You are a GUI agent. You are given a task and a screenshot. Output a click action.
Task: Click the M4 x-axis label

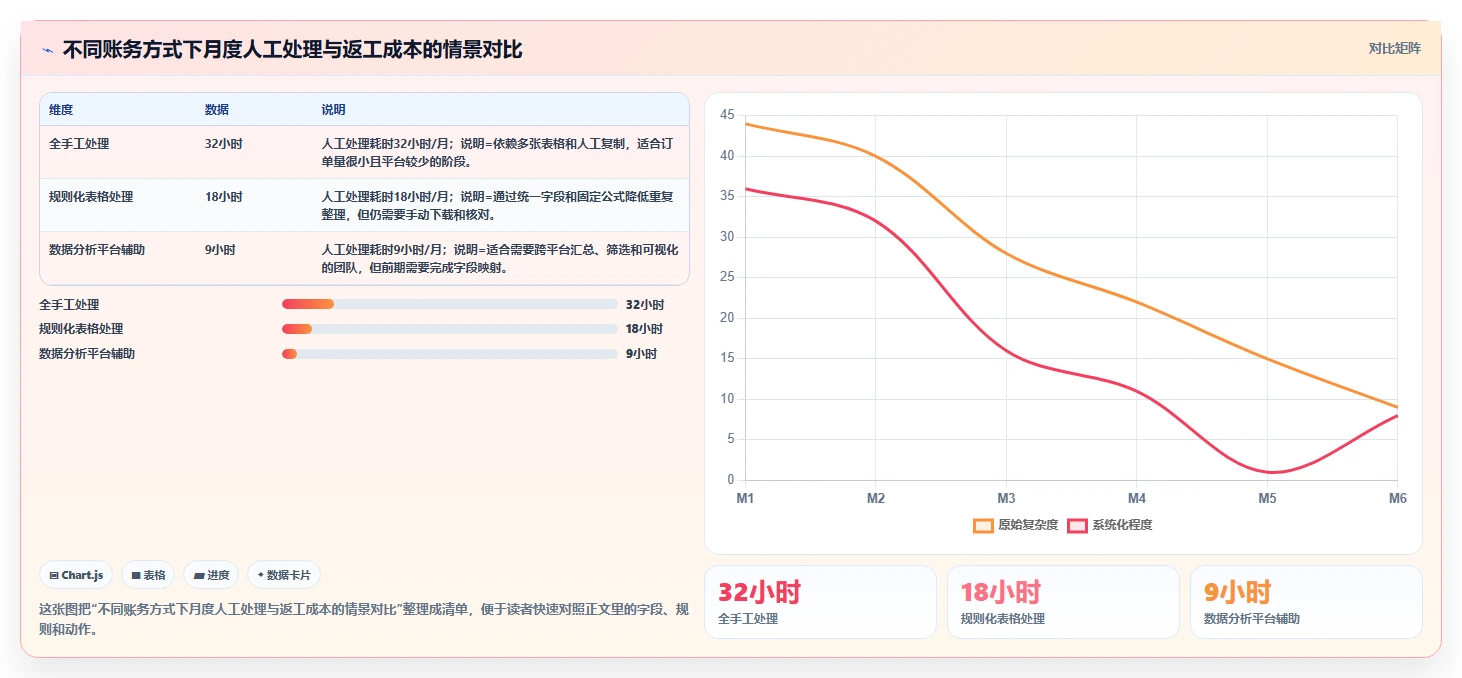[x=1137, y=498]
